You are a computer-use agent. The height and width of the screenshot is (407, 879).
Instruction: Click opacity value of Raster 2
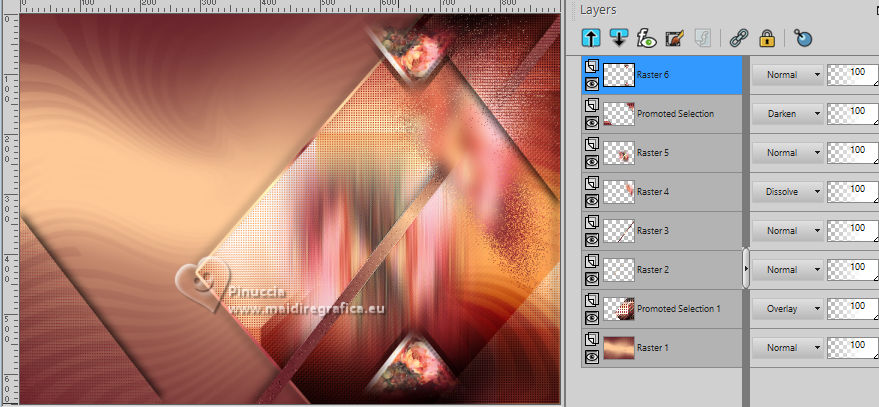click(x=857, y=266)
